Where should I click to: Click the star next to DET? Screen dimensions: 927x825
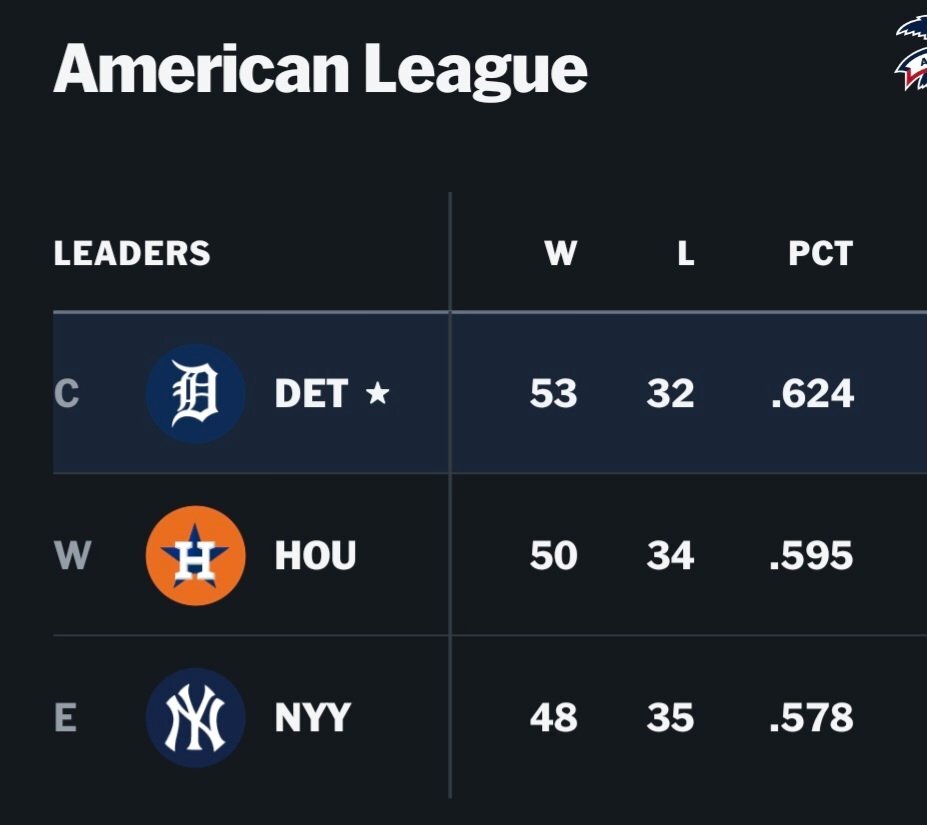[378, 393]
